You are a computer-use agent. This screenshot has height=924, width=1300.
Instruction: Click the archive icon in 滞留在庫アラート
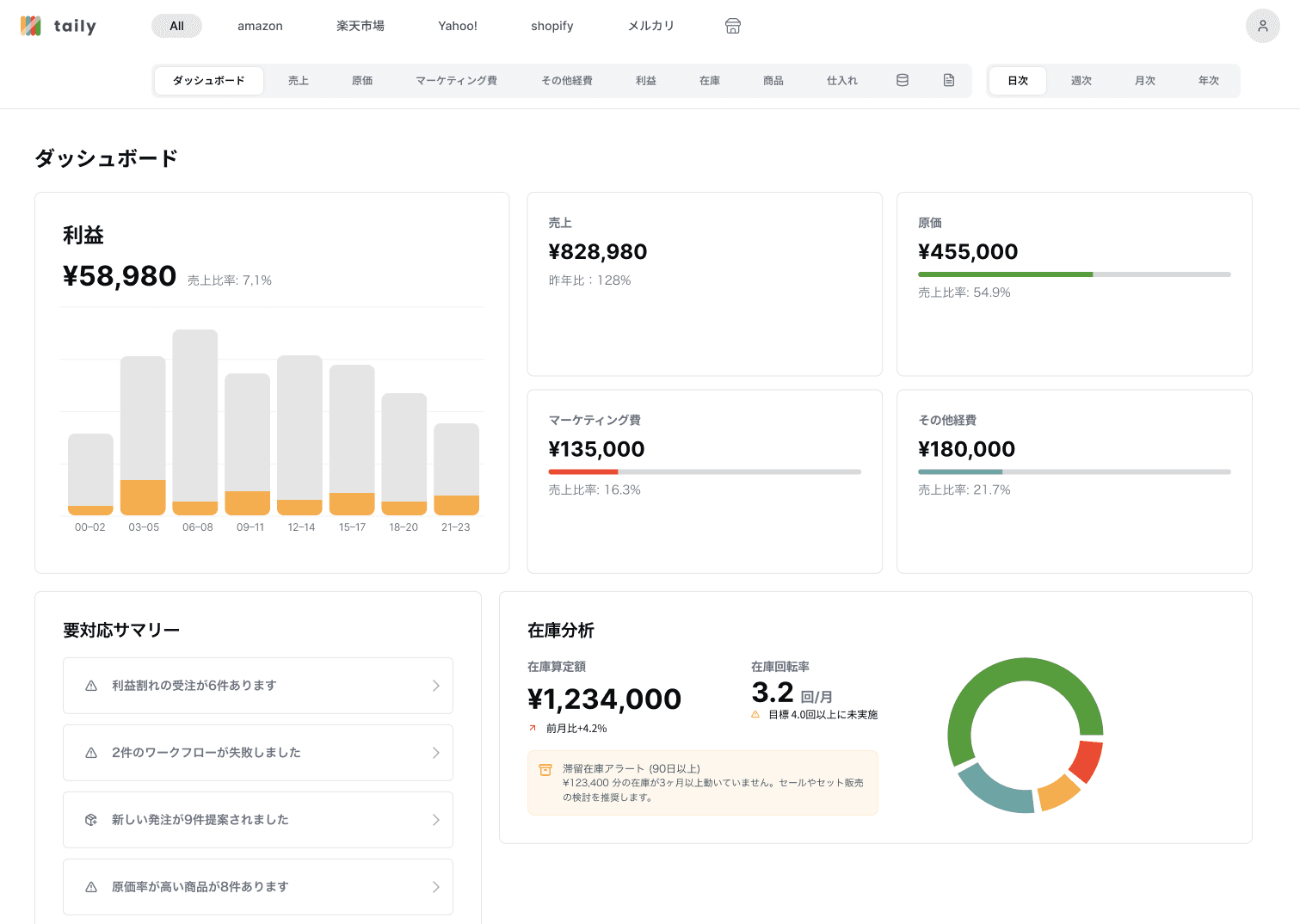(545, 770)
